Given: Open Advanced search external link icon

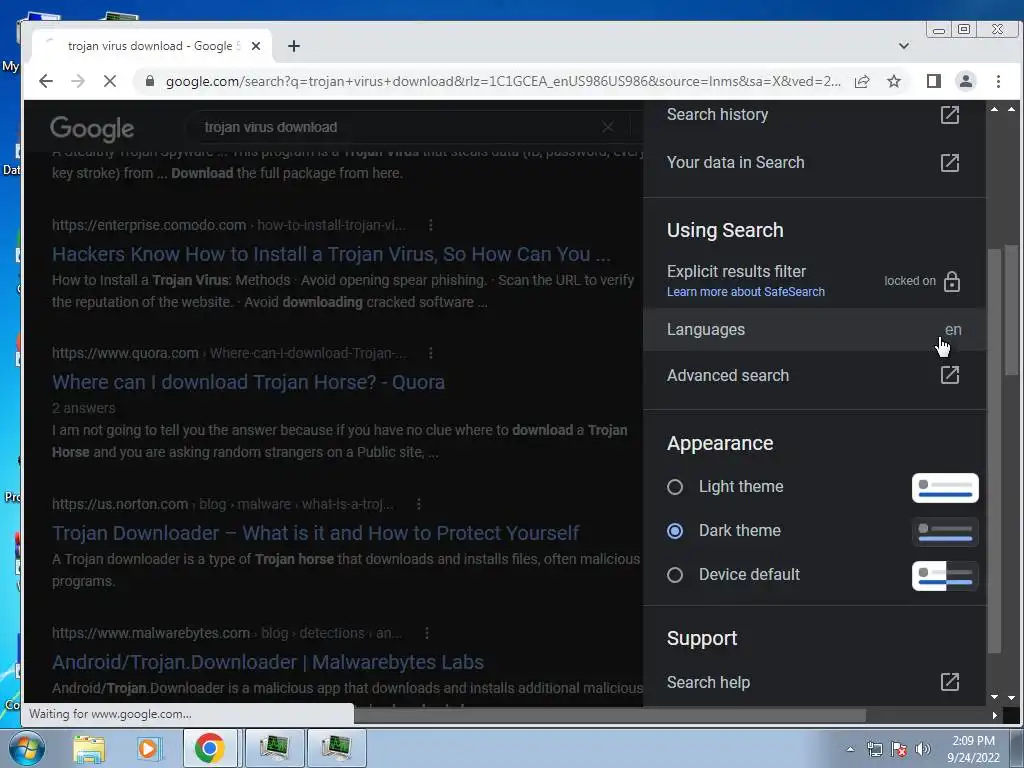Looking at the screenshot, I should pos(950,375).
